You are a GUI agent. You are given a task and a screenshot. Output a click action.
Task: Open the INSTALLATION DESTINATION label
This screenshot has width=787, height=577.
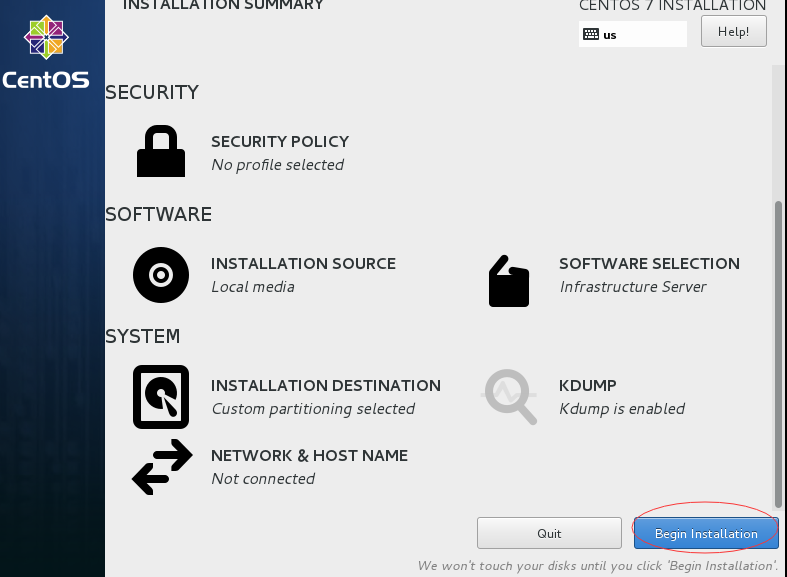(326, 385)
